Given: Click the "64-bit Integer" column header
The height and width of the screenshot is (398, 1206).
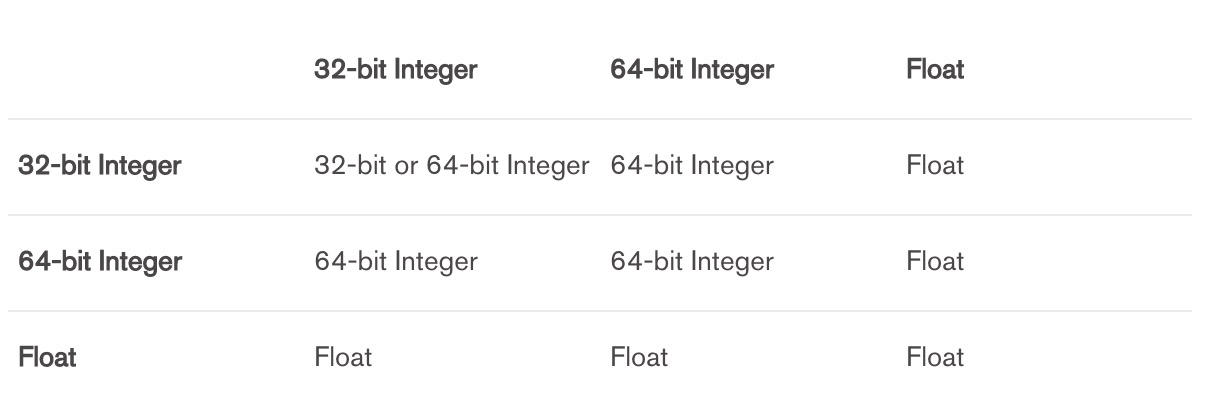Looking at the screenshot, I should pos(692,71).
